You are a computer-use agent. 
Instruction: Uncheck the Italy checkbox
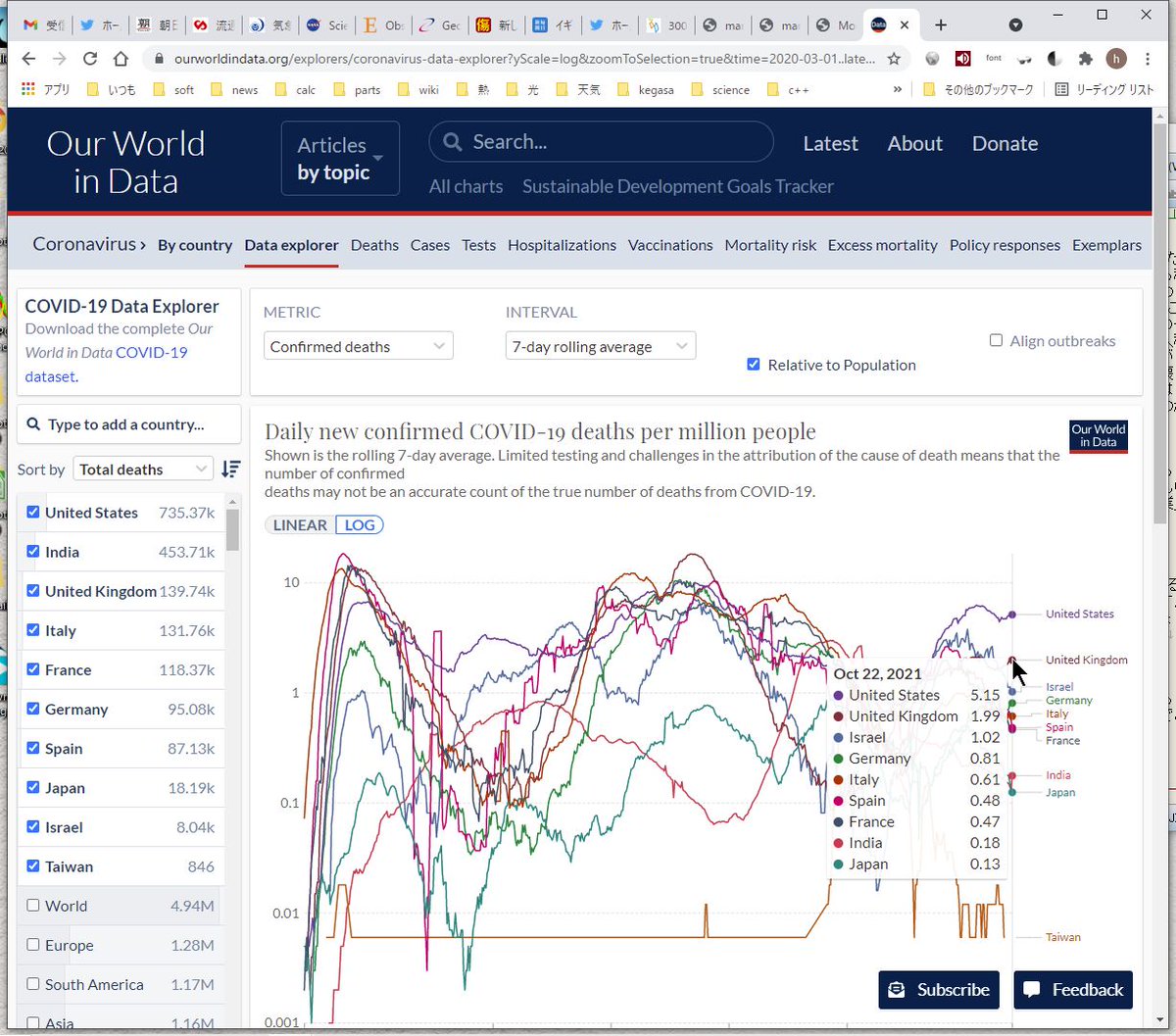pyautogui.click(x=33, y=630)
